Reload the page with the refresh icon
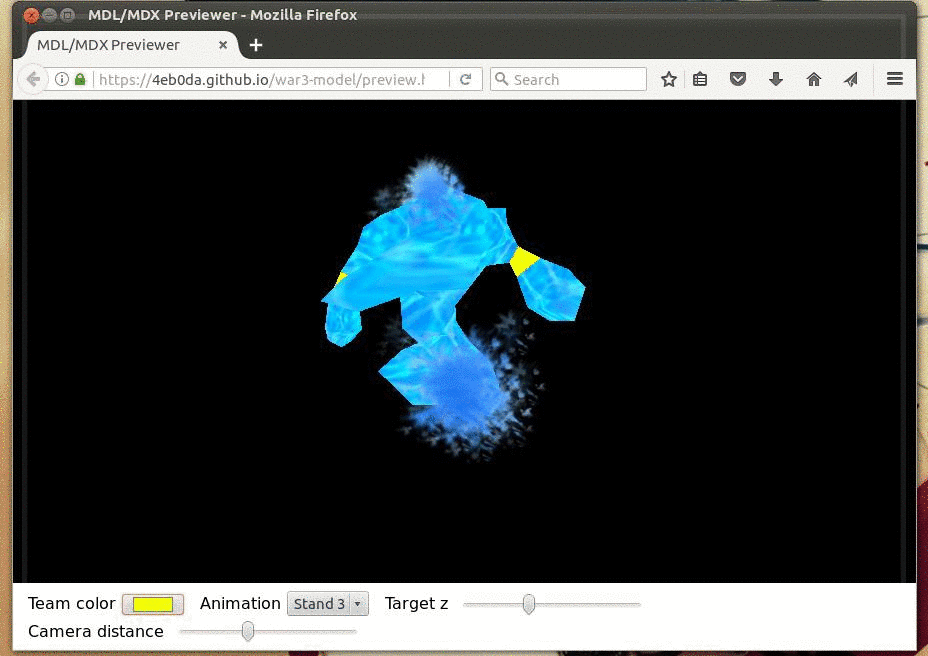928x656 pixels. click(x=466, y=79)
